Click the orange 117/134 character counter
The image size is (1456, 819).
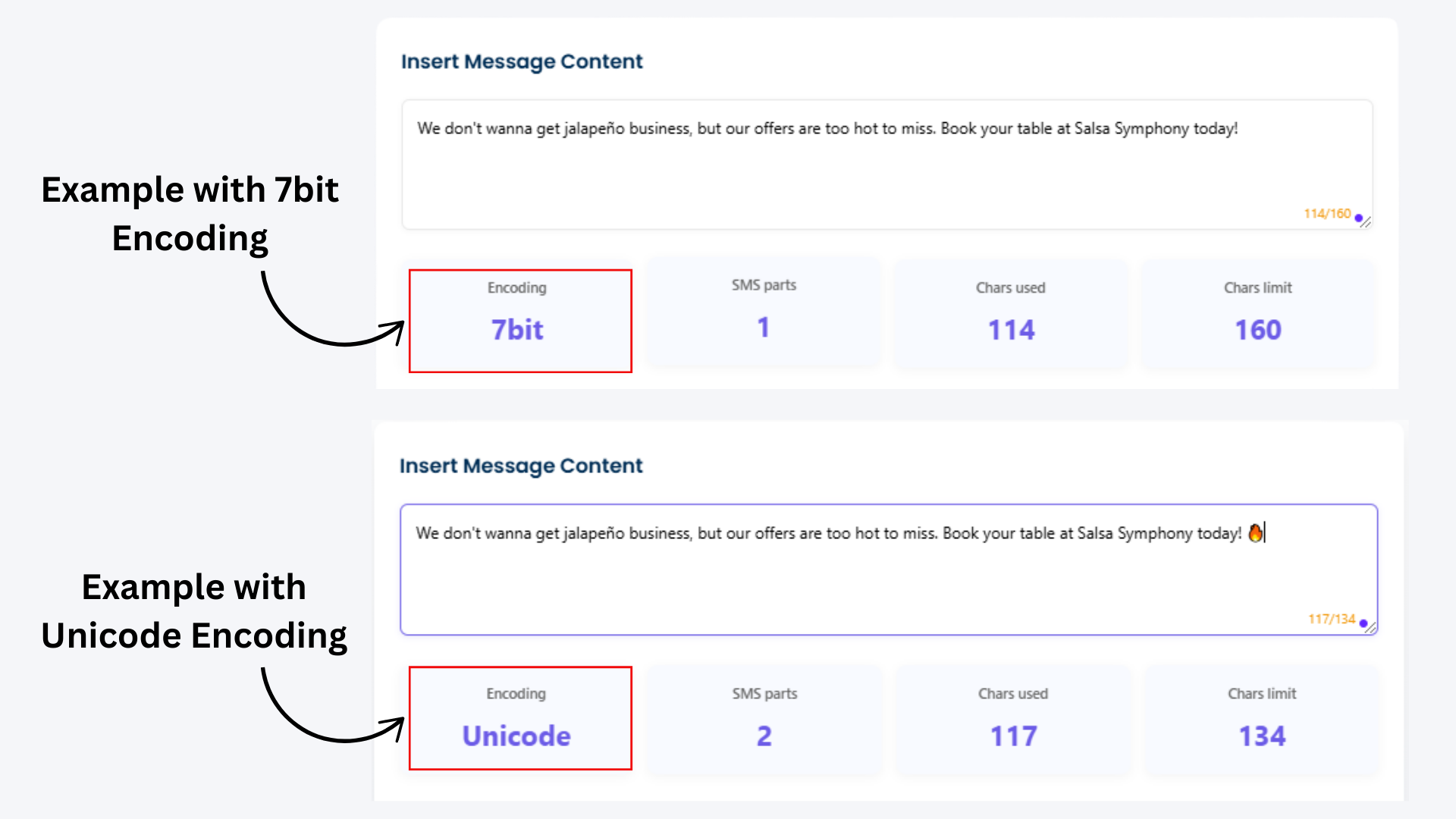[1332, 619]
